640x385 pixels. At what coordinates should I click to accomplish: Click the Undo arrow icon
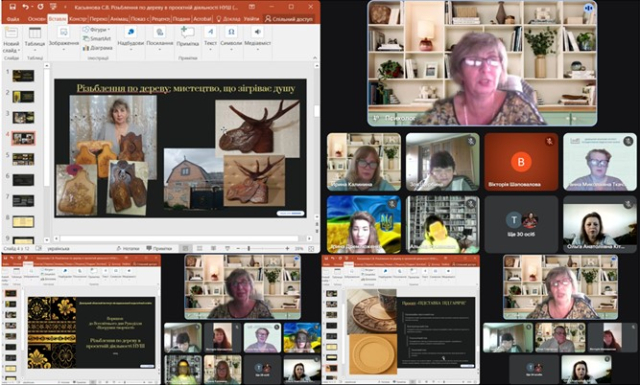(x=26, y=7)
